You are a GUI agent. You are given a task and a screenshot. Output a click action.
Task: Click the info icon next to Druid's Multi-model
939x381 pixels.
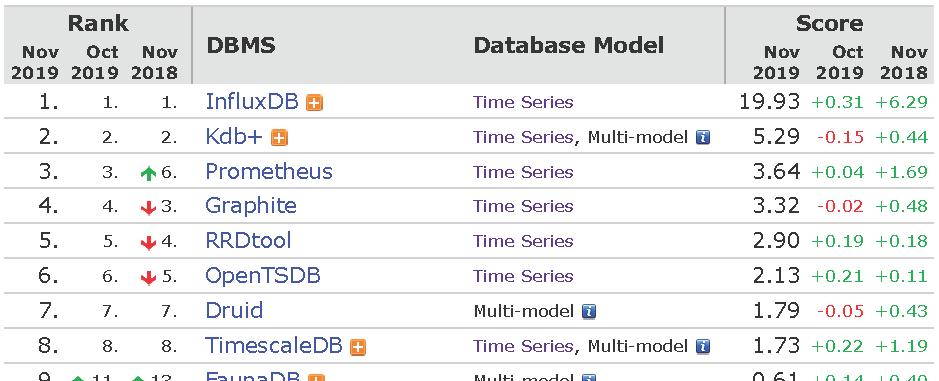point(589,312)
